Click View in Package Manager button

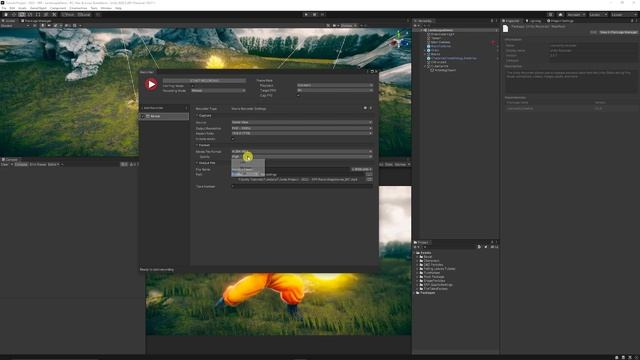[x=618, y=32]
